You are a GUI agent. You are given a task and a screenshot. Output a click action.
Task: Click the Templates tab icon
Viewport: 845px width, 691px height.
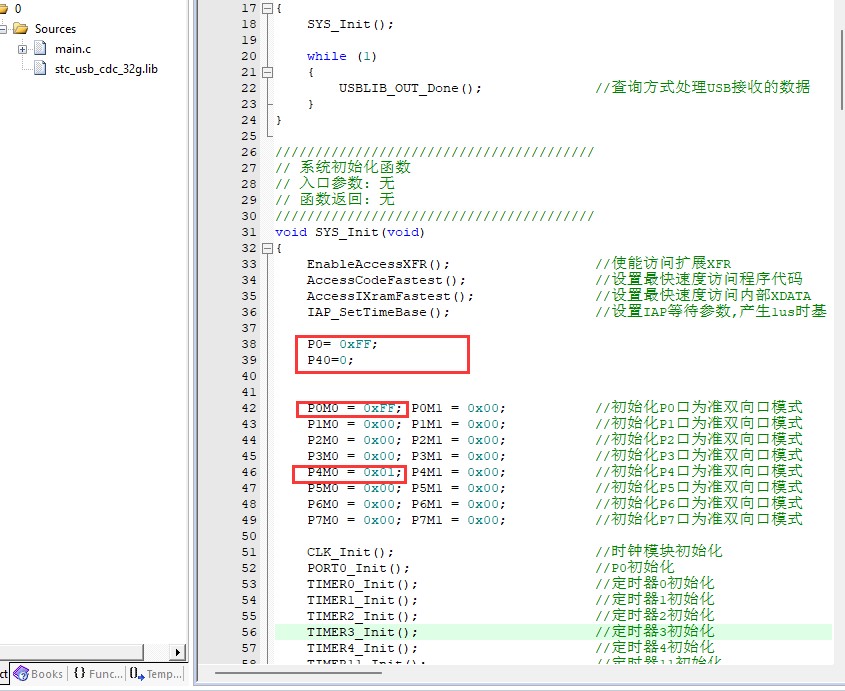(x=137, y=674)
